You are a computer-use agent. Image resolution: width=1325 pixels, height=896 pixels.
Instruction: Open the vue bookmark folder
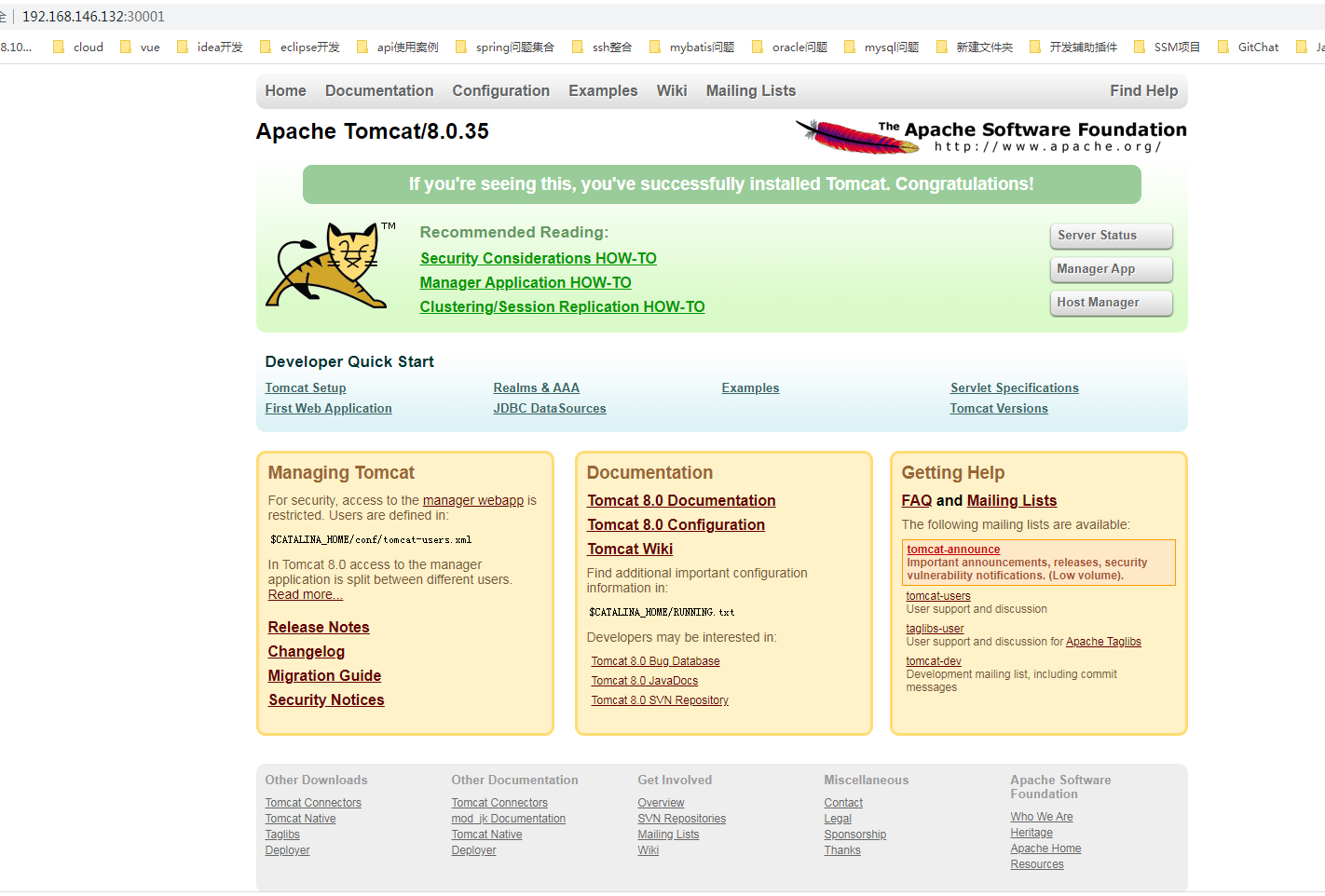pos(140,47)
